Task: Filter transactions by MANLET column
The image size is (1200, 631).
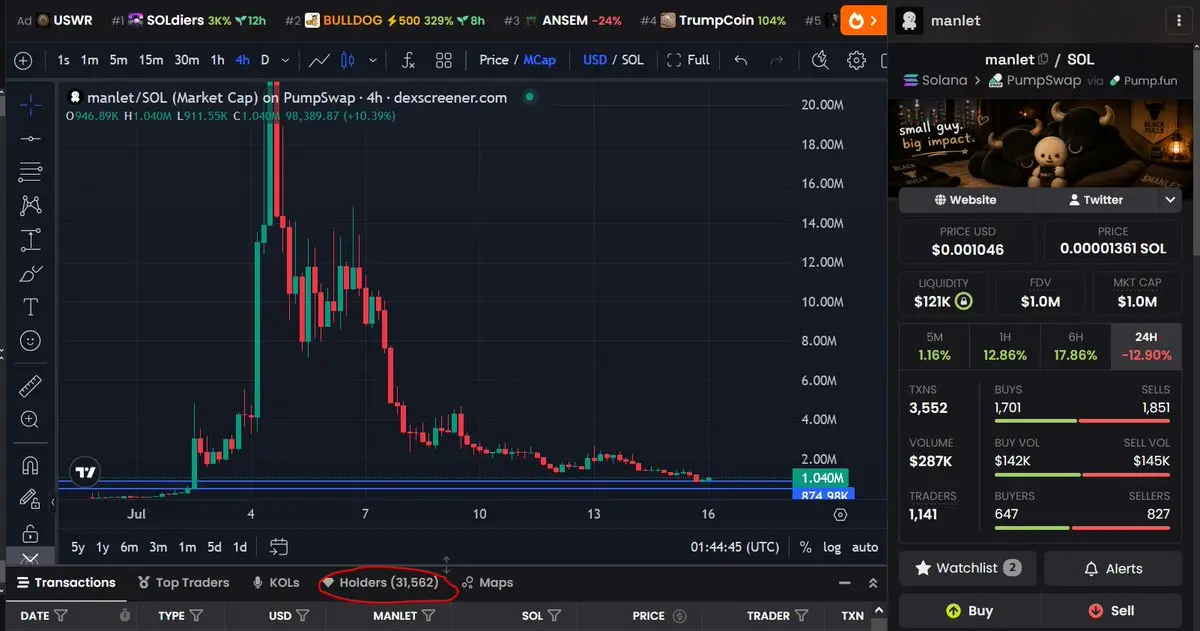Action: 429,616
